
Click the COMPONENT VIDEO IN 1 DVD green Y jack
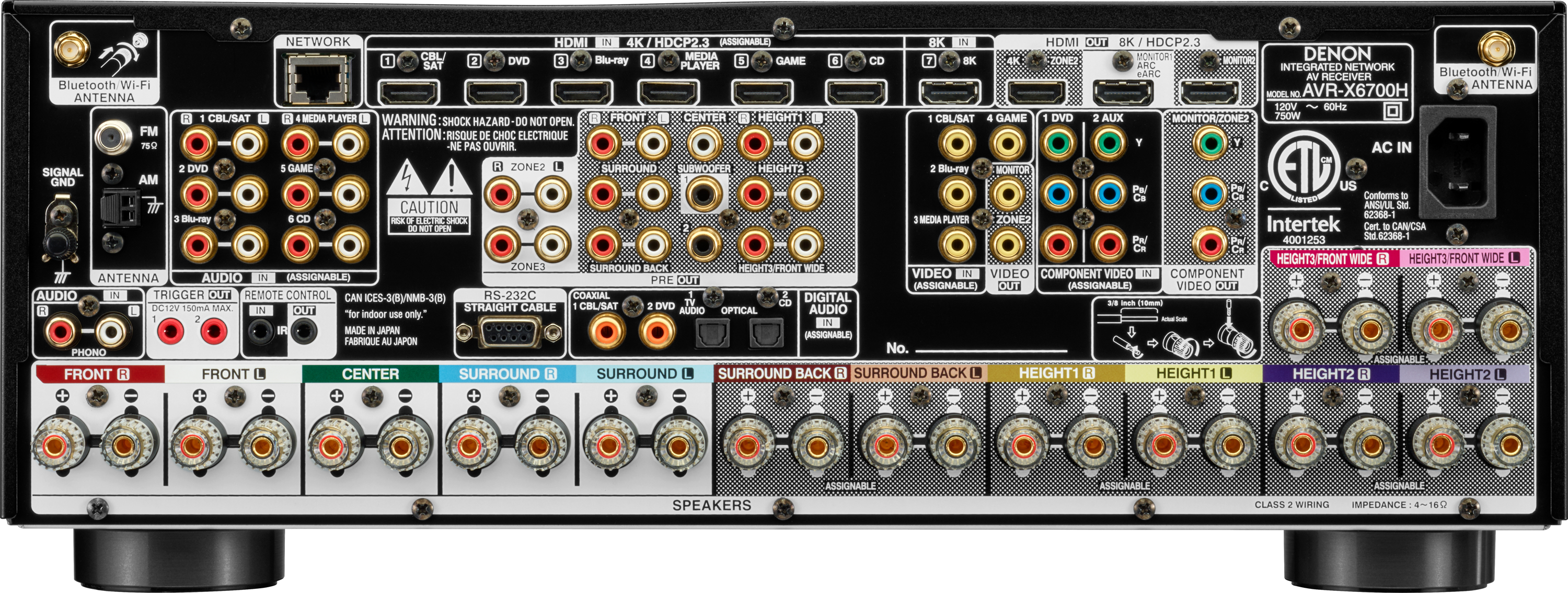click(1058, 144)
